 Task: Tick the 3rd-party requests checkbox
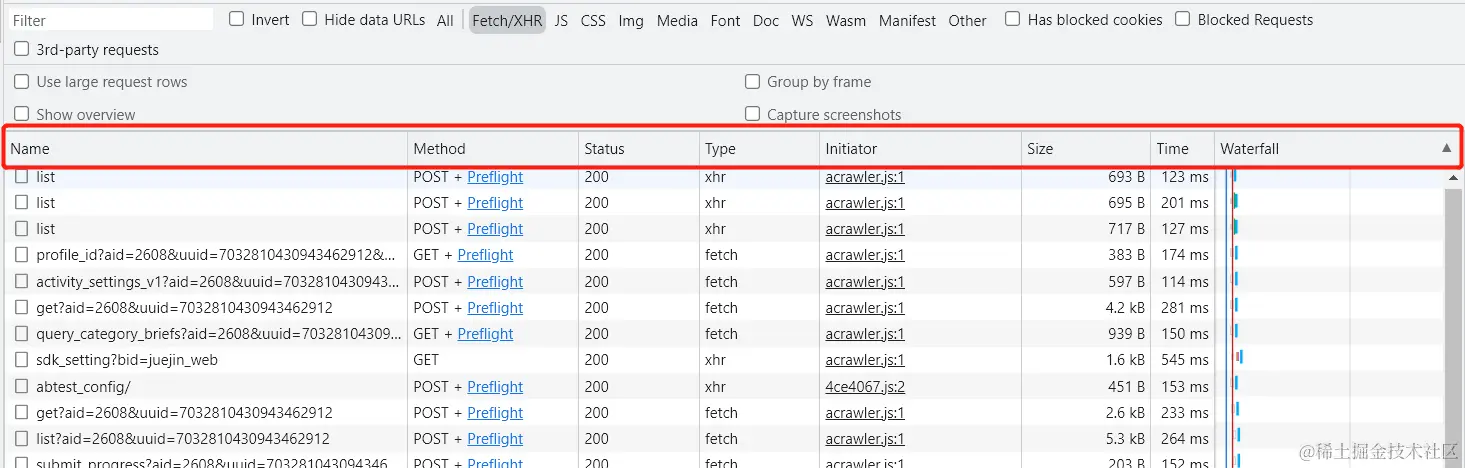point(22,49)
